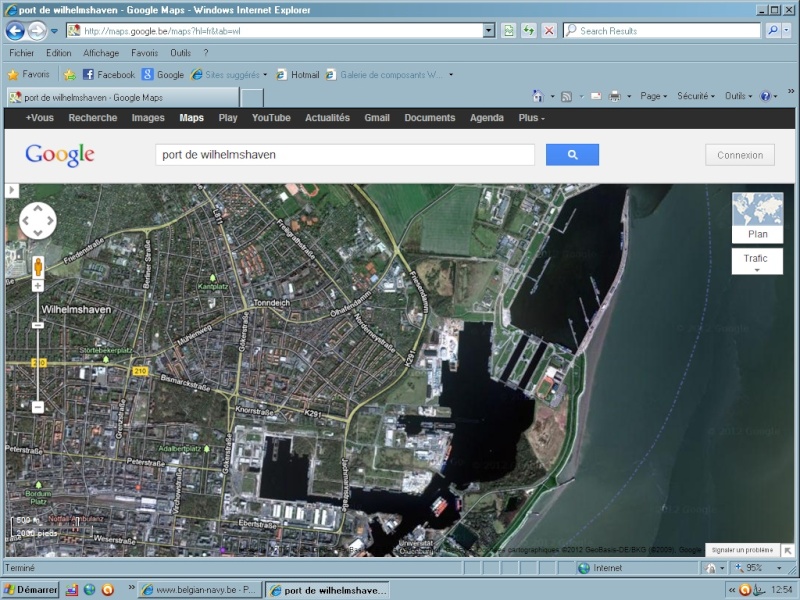Image resolution: width=800 pixels, height=600 pixels.
Task: Stop loading with the red X icon
Action: 549,31
